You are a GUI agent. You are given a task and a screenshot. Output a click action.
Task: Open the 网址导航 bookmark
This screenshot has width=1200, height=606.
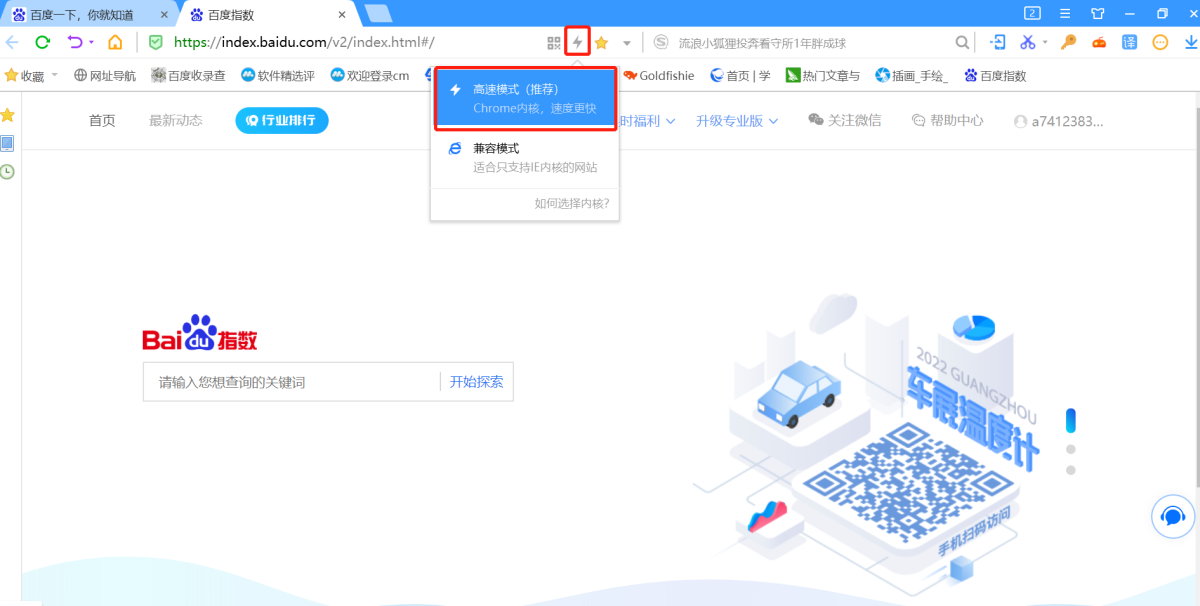105,76
